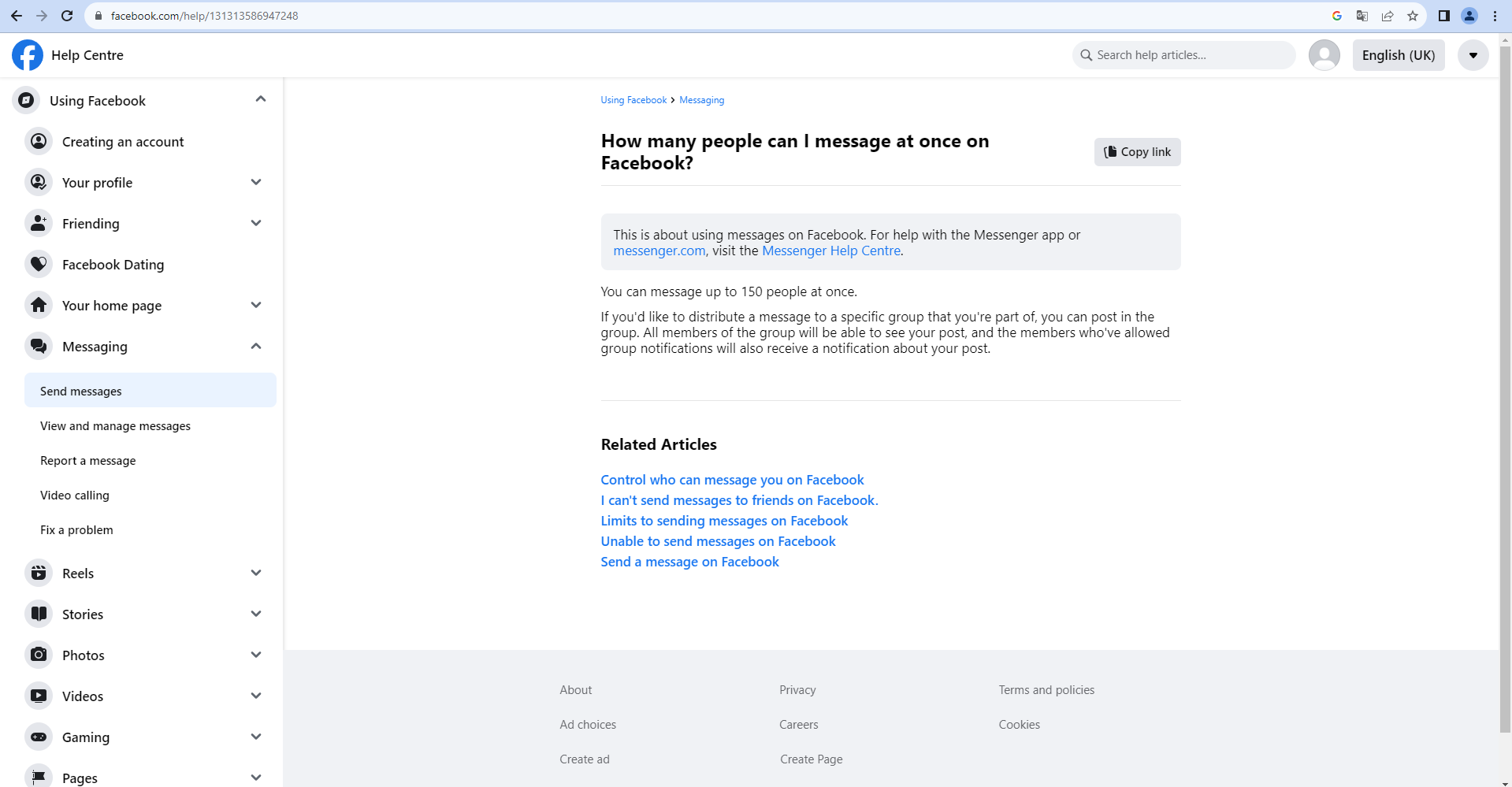Click the Reels icon in sidebar

click(x=39, y=573)
